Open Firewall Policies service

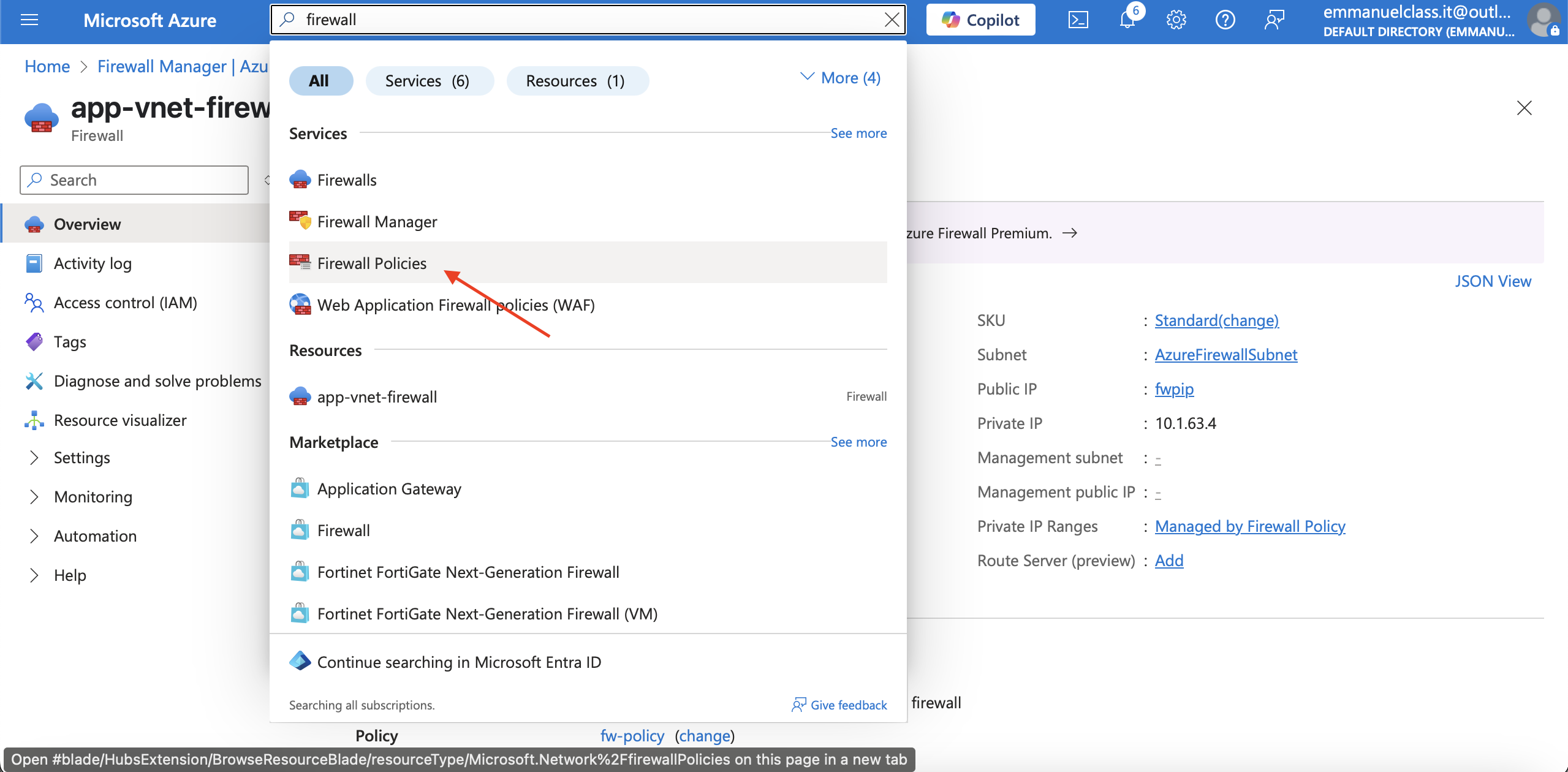pos(588,263)
